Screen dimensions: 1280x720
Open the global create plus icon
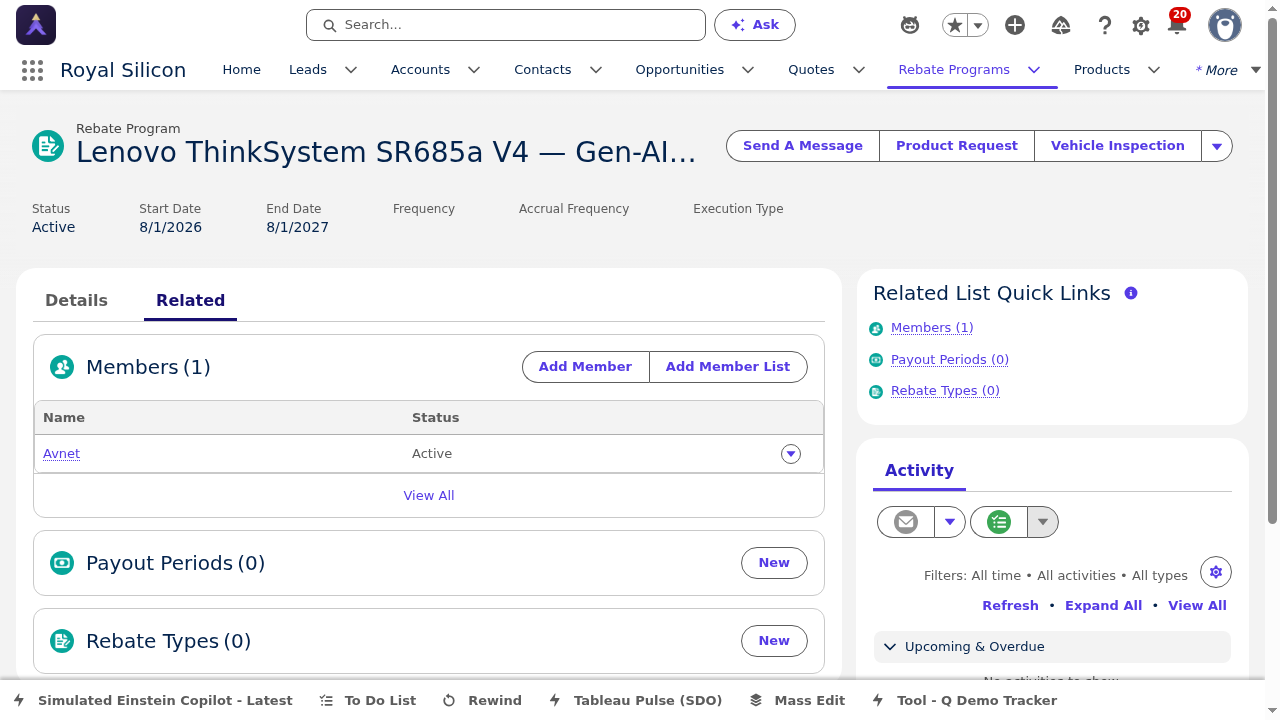point(1015,25)
